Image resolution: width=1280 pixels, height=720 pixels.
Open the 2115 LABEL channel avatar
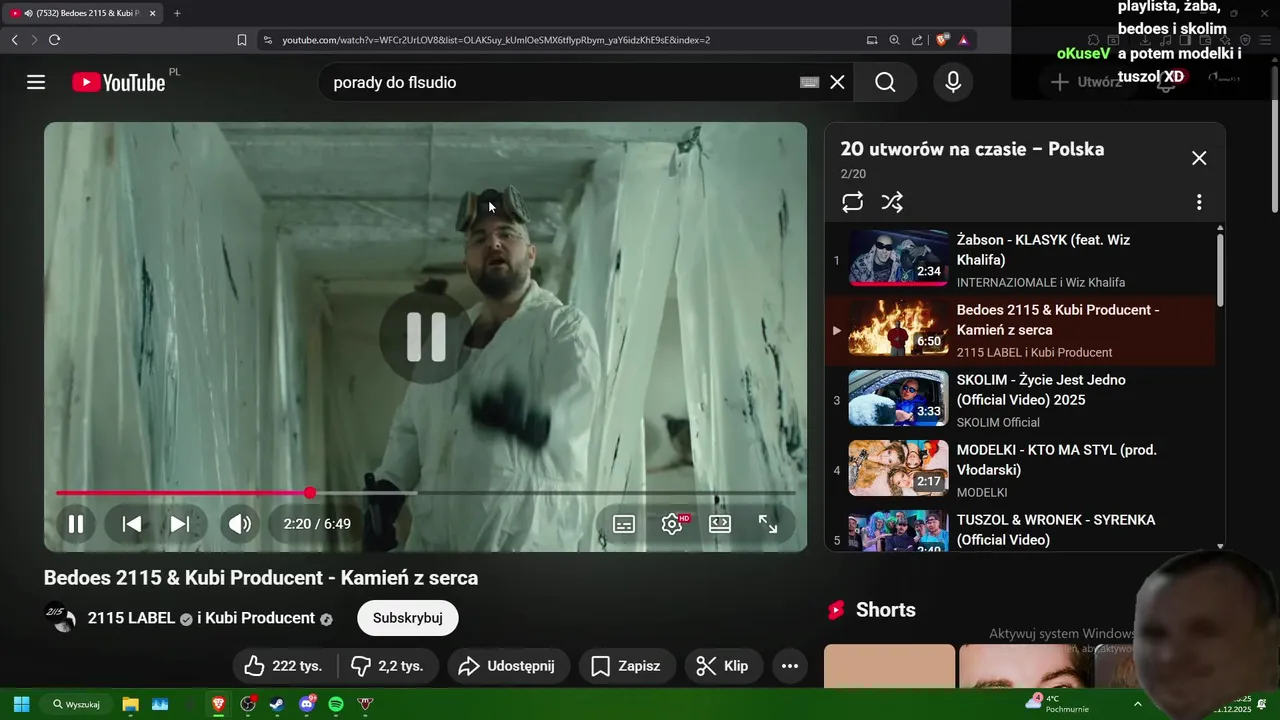pos(60,618)
